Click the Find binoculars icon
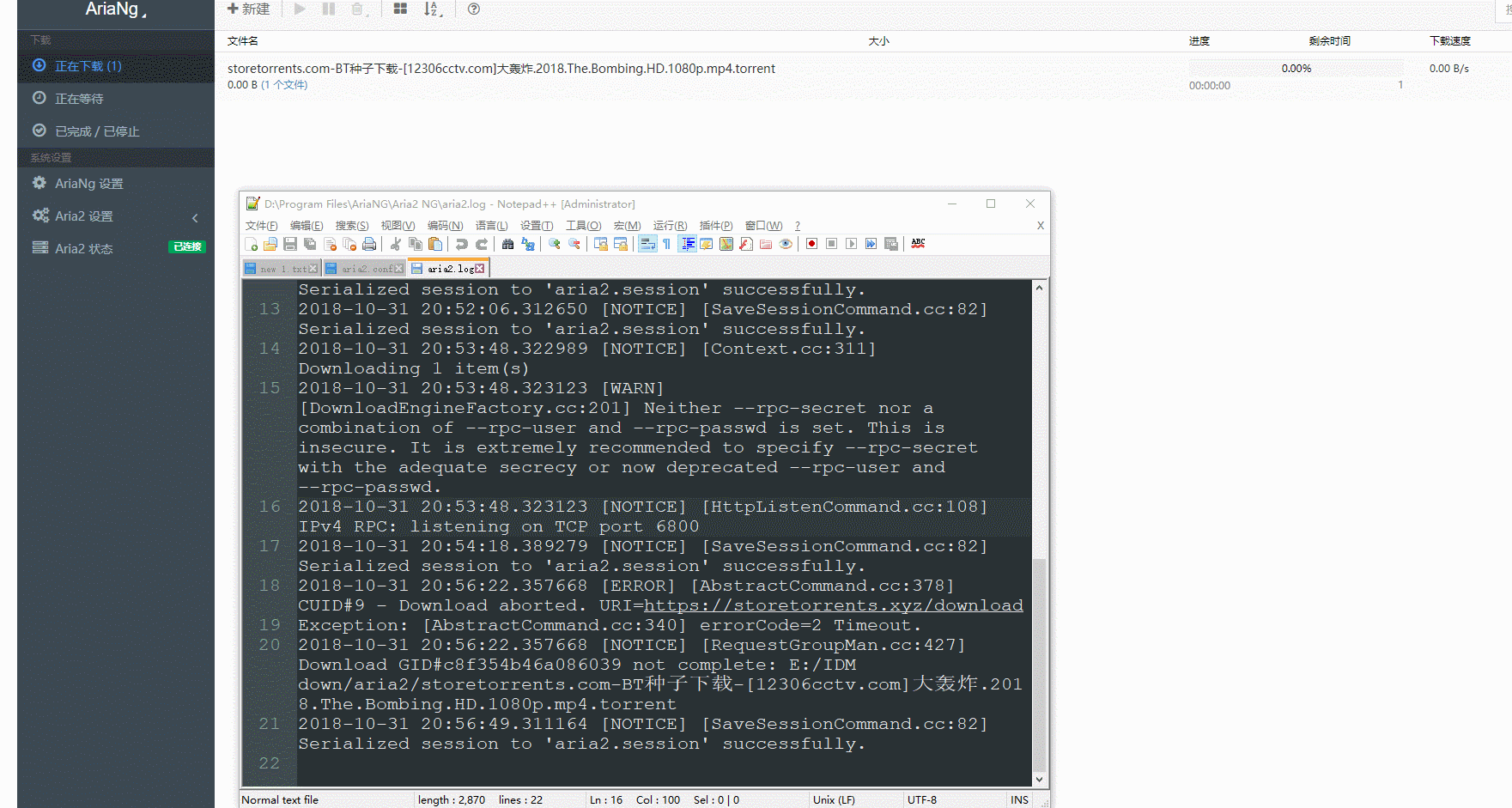The width and height of the screenshot is (1512, 808). click(x=508, y=245)
